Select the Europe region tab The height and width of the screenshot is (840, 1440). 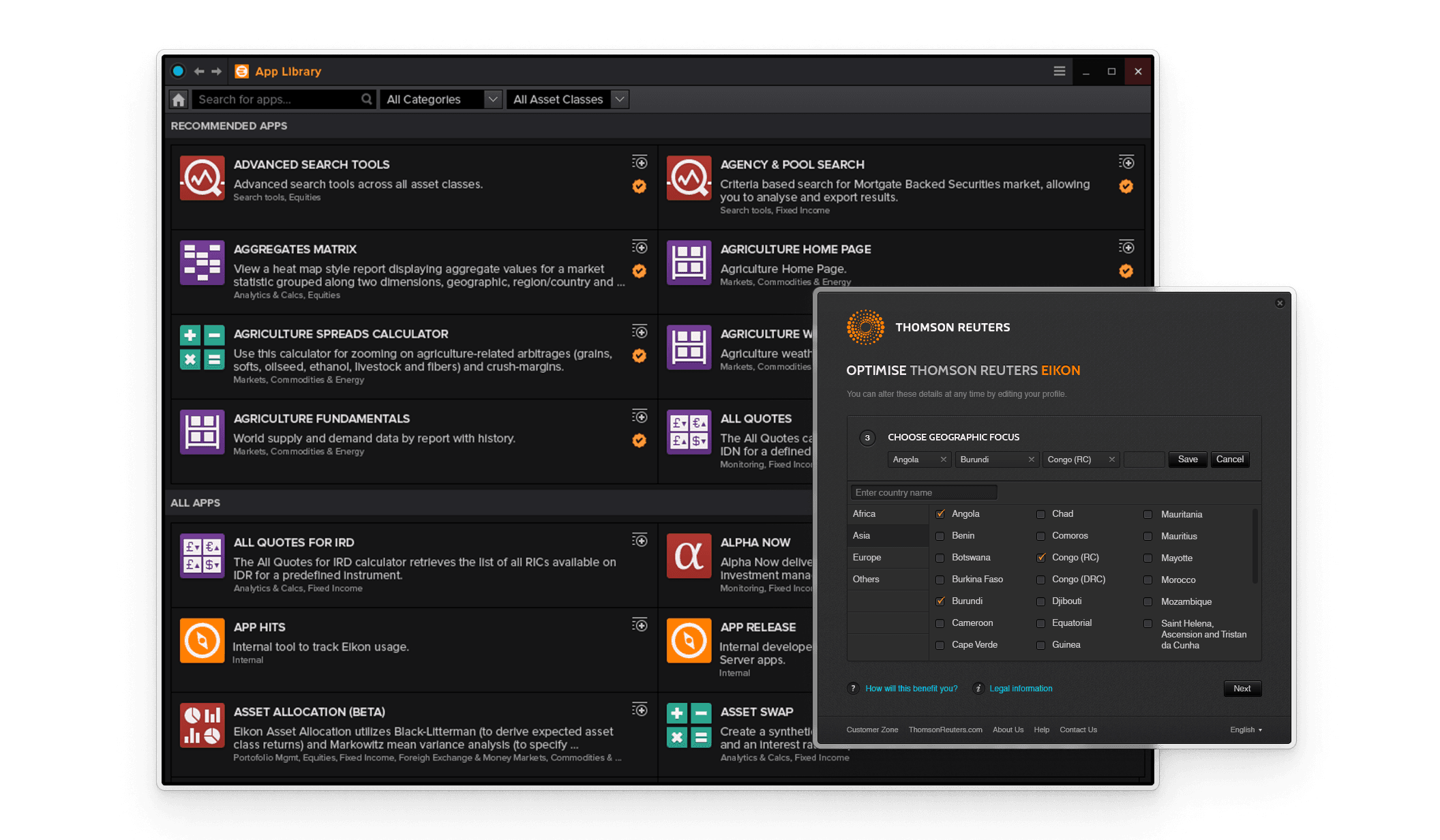867,557
